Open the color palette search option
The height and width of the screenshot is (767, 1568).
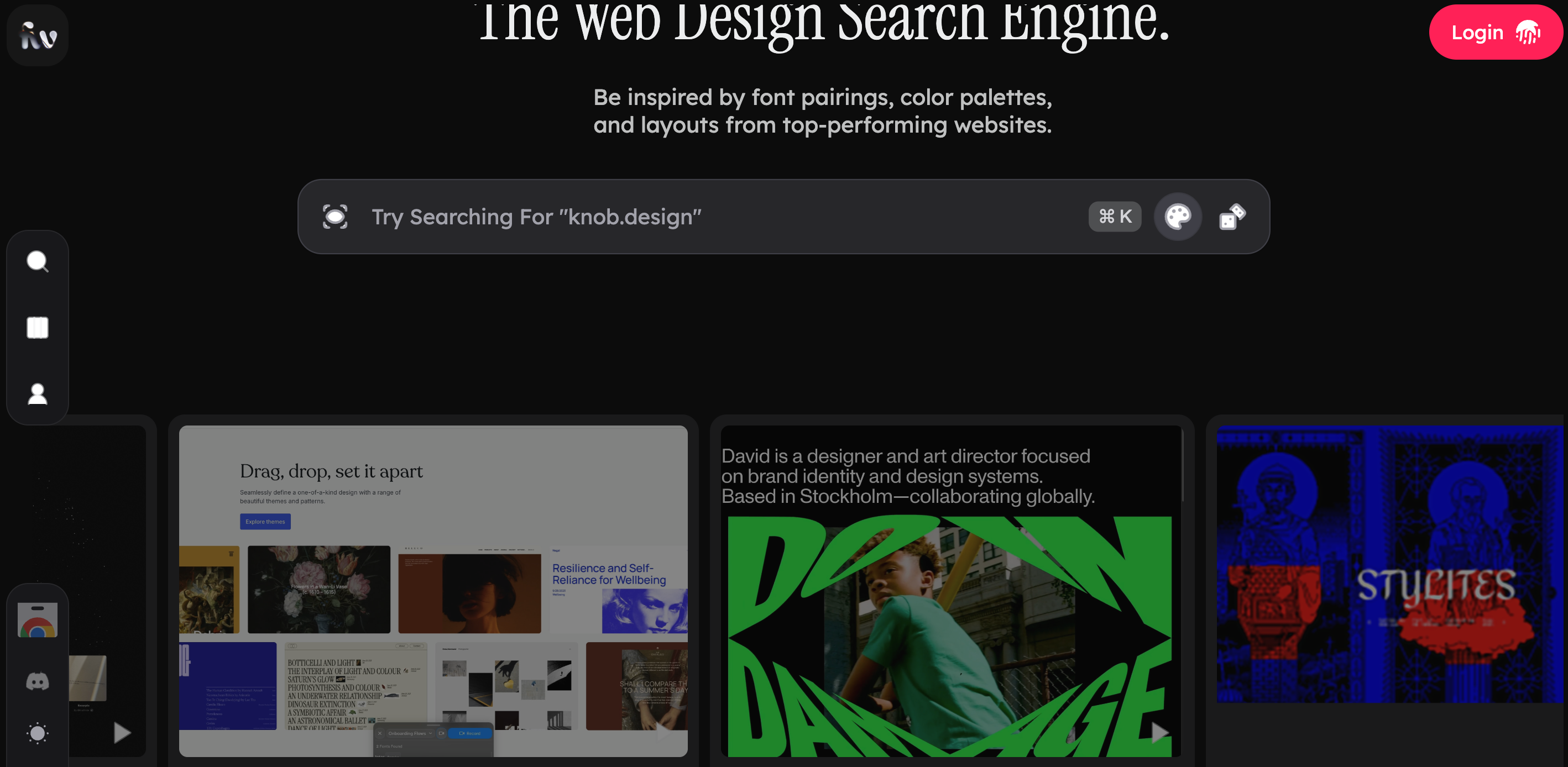click(1178, 217)
